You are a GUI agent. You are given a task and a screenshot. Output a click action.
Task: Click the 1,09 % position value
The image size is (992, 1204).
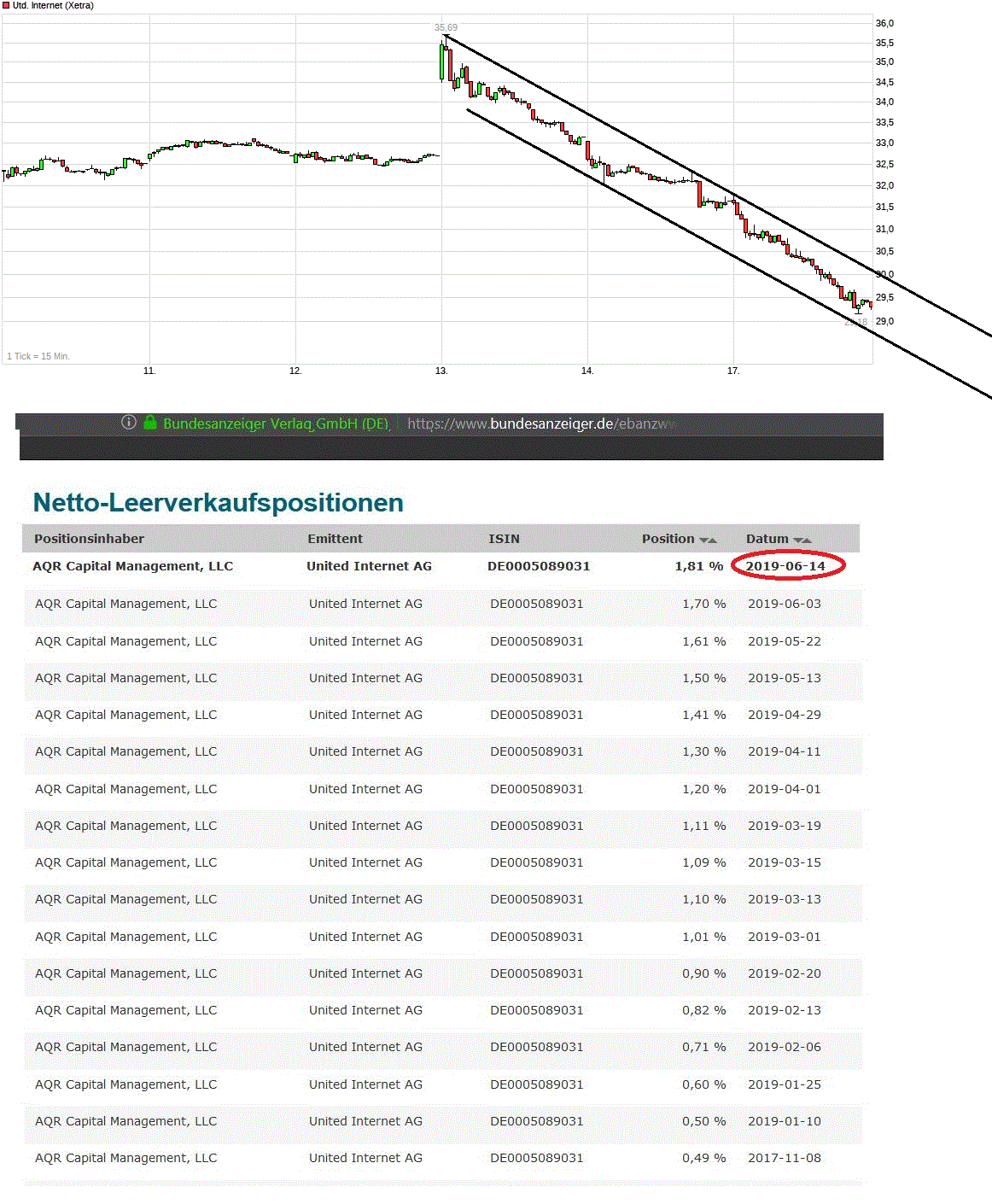coord(704,862)
